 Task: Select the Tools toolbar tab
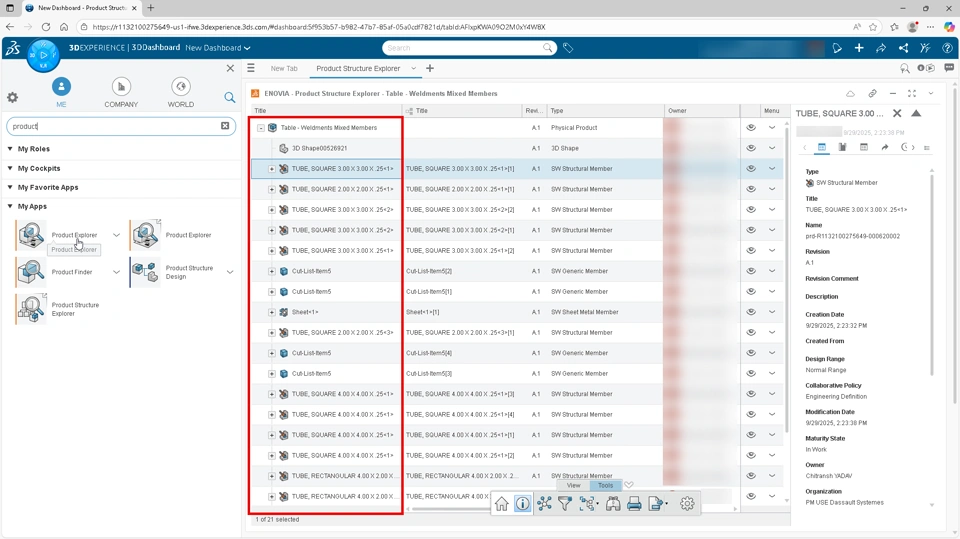click(x=606, y=485)
